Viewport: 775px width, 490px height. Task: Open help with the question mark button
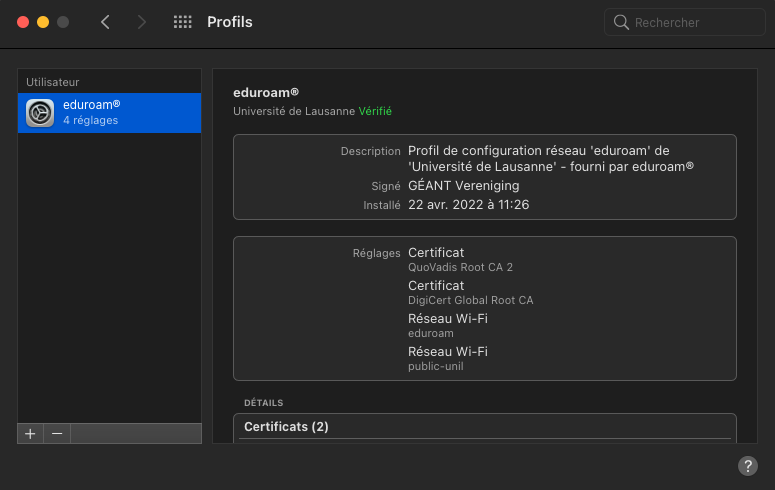click(x=747, y=465)
